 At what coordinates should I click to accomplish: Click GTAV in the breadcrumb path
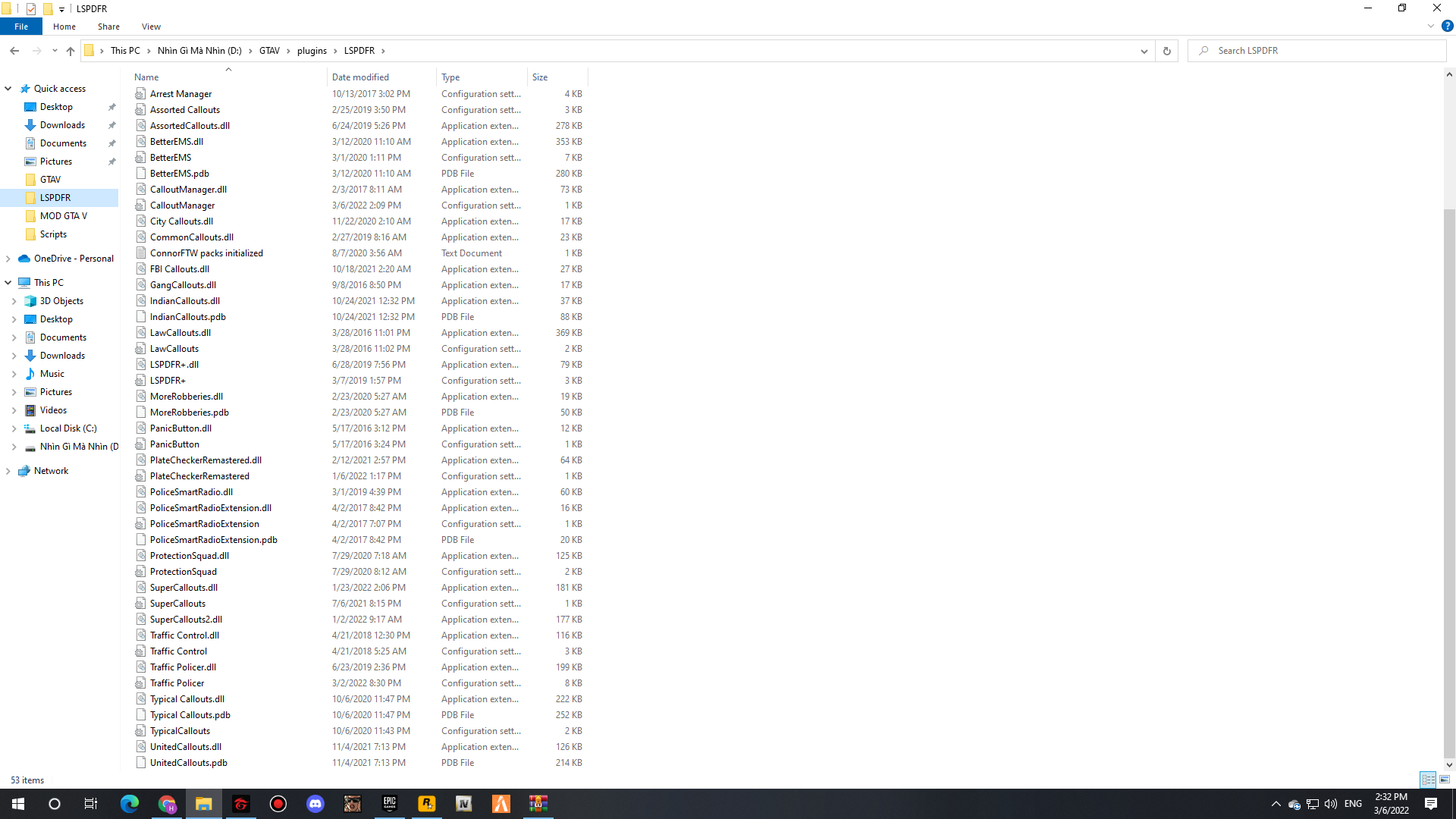[x=269, y=51]
